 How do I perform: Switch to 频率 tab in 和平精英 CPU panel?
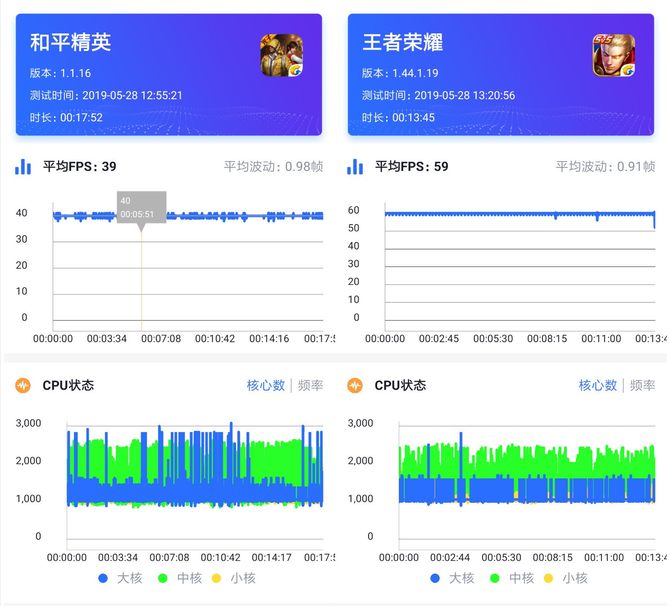coord(310,385)
